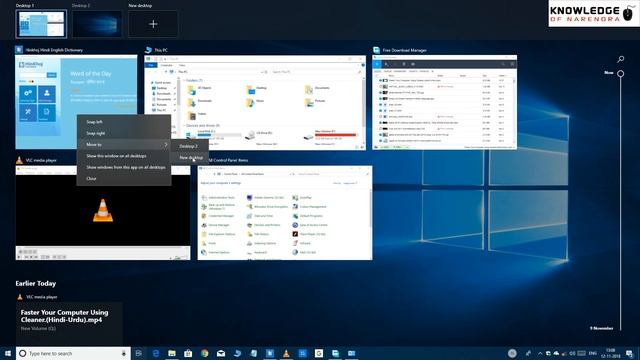
Task: Add a new desktop with plus button
Action: click(x=153, y=24)
